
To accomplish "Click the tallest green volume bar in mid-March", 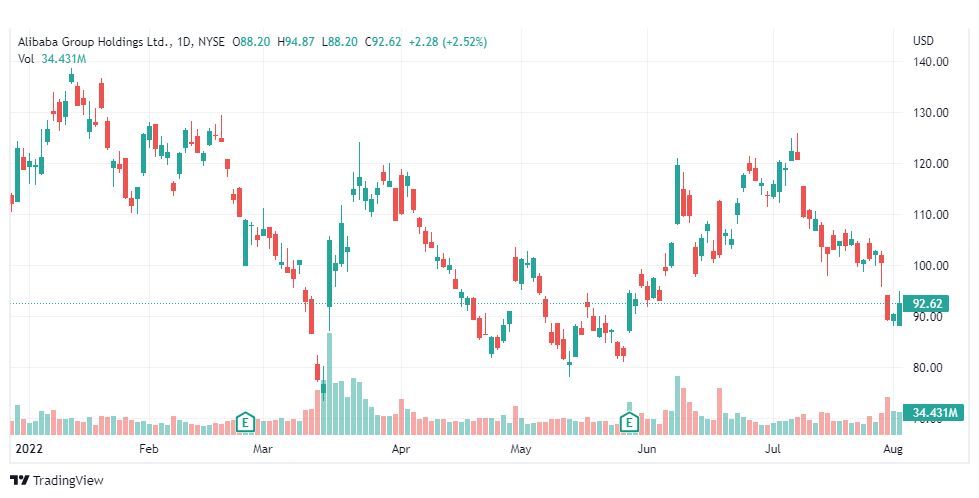I will click(329, 384).
